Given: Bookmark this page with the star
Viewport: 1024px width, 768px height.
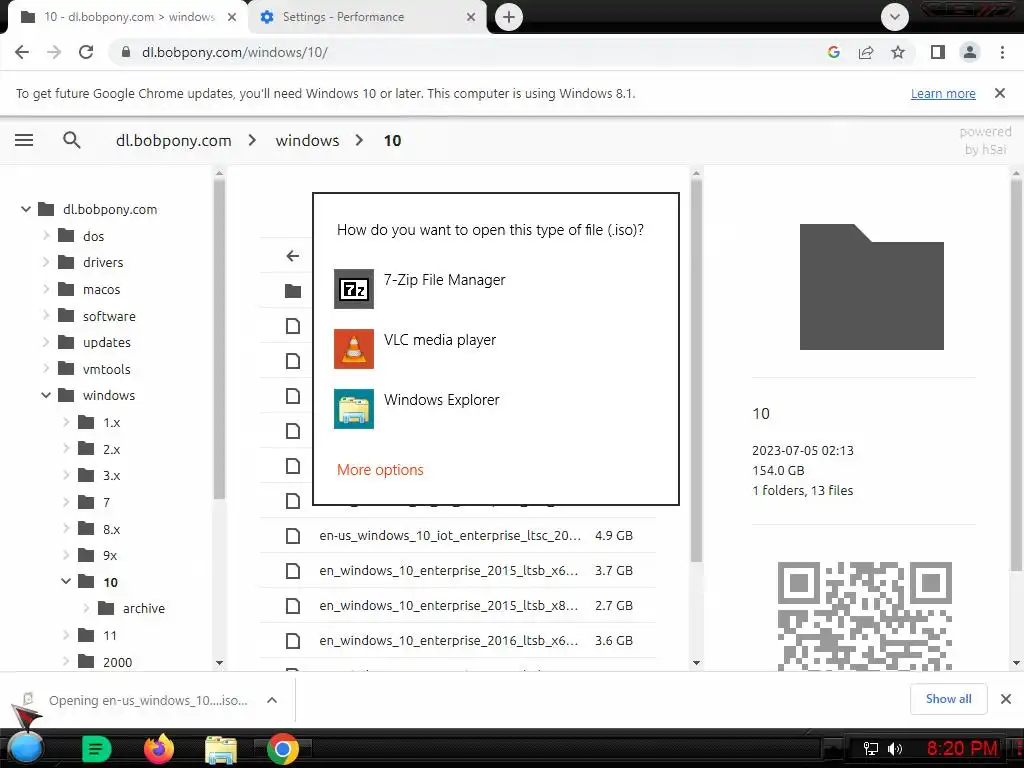Looking at the screenshot, I should 898,52.
